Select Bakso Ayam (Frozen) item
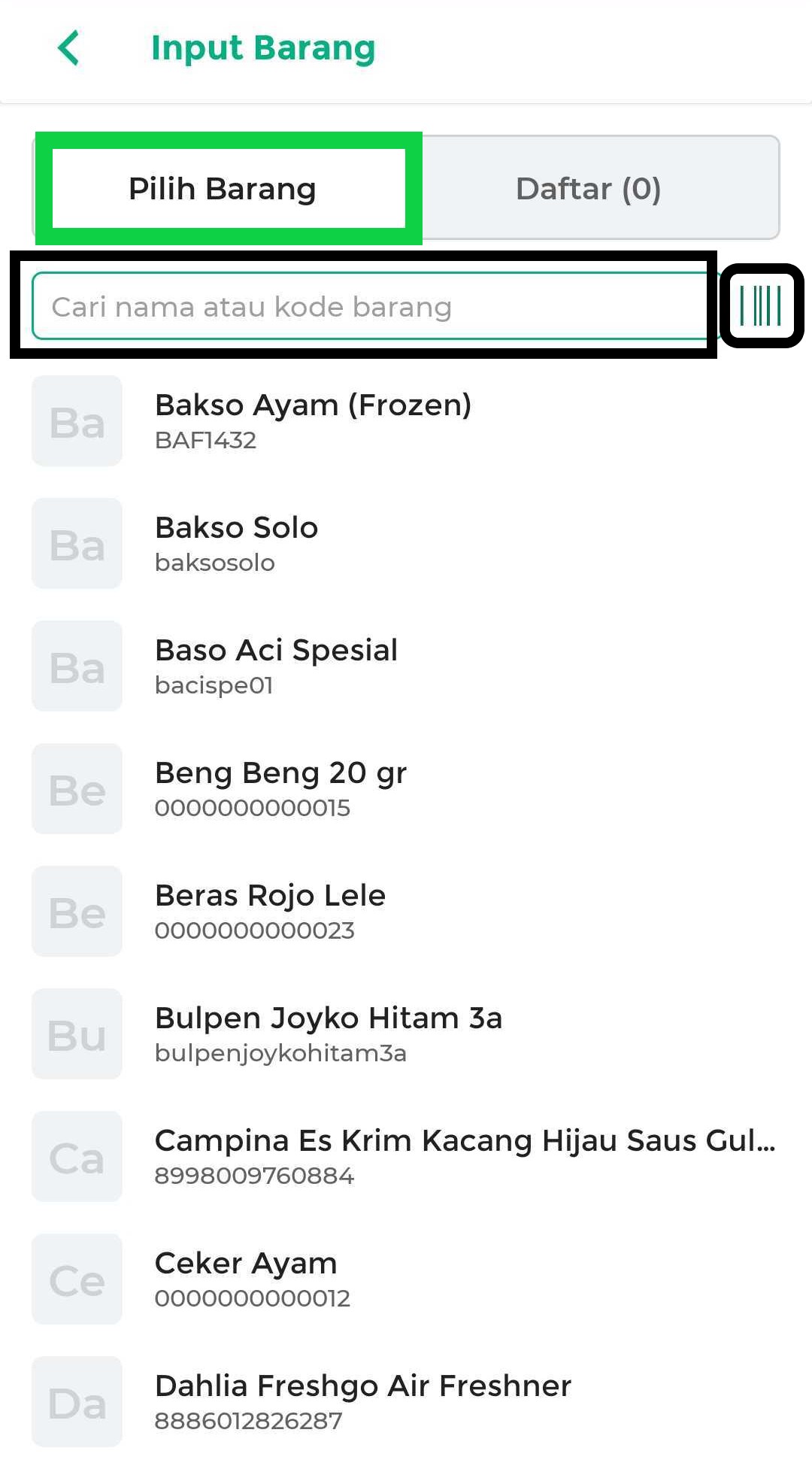Image resolution: width=812 pixels, height=1469 pixels. click(x=313, y=420)
